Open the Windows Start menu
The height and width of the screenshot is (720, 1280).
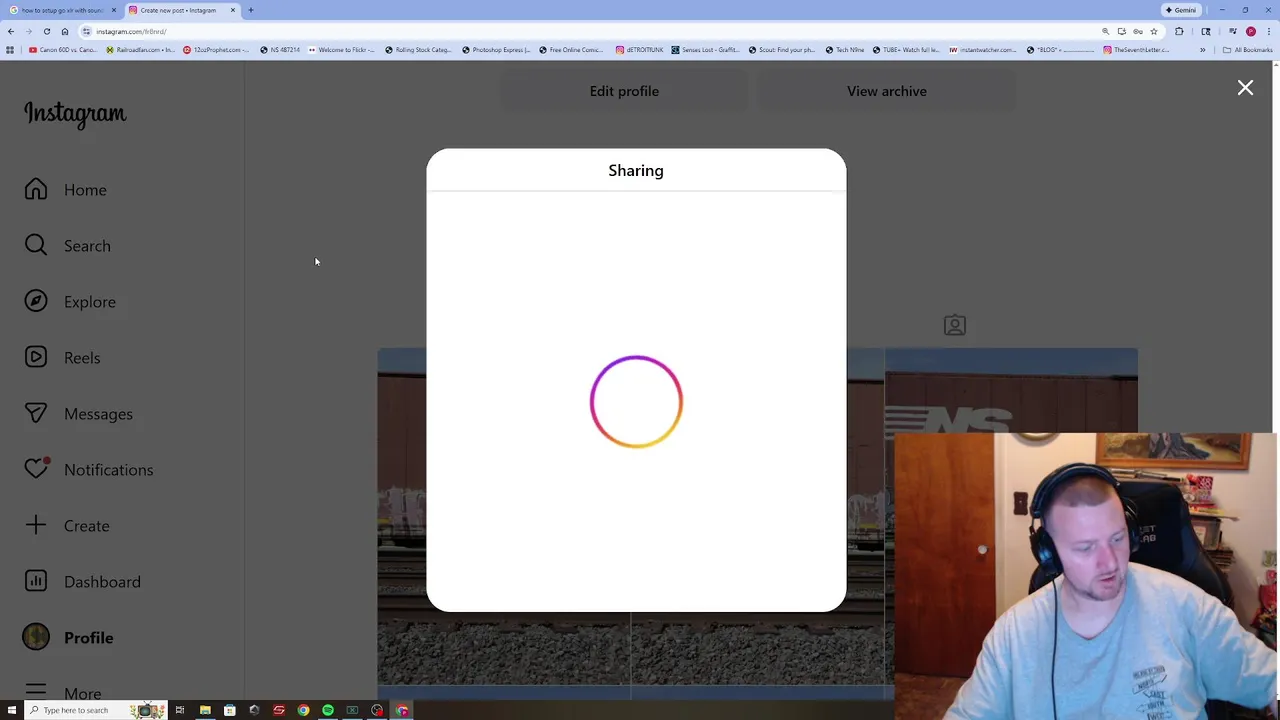(x=12, y=711)
